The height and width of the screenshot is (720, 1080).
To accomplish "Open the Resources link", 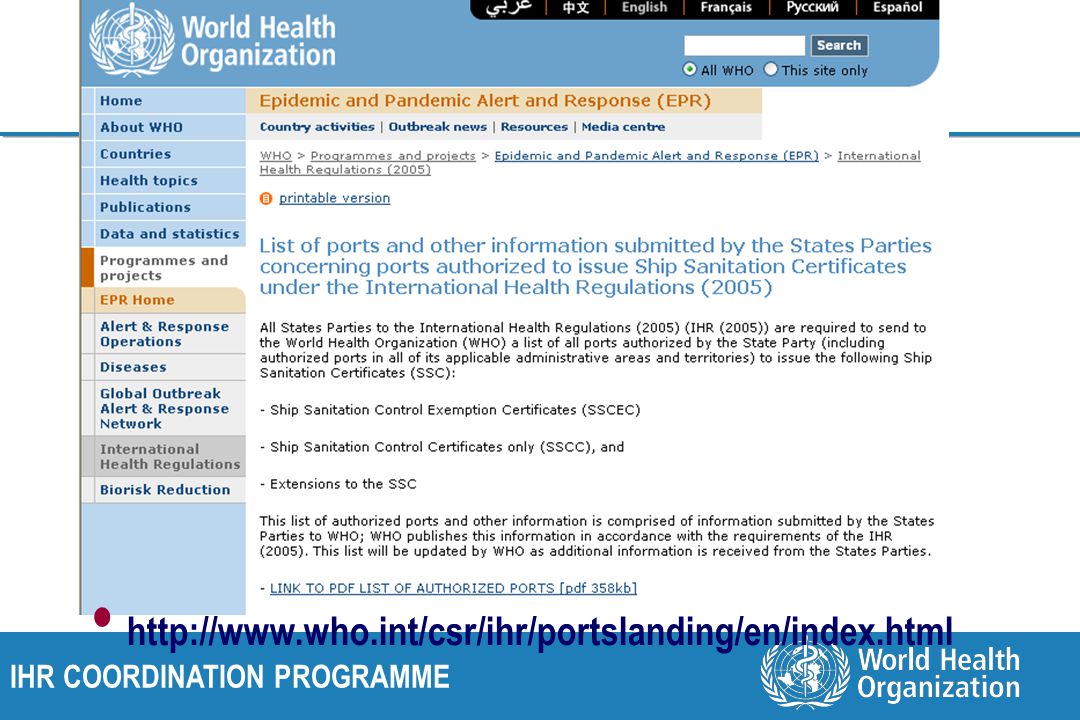I will click(534, 127).
